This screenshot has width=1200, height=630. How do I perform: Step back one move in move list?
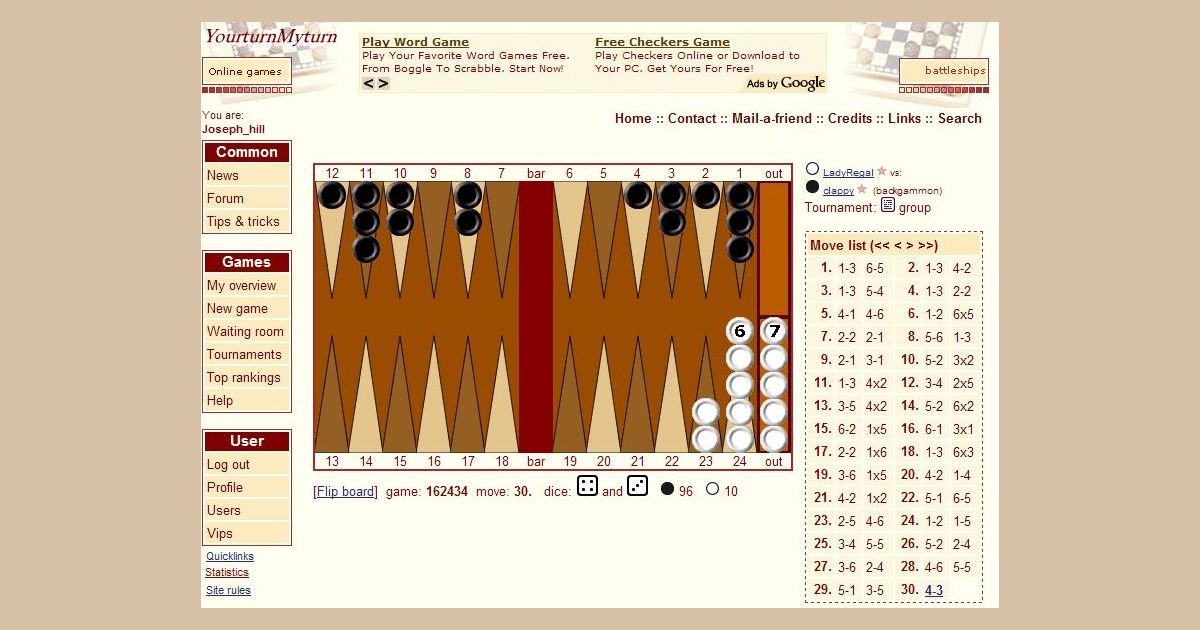(x=898, y=245)
